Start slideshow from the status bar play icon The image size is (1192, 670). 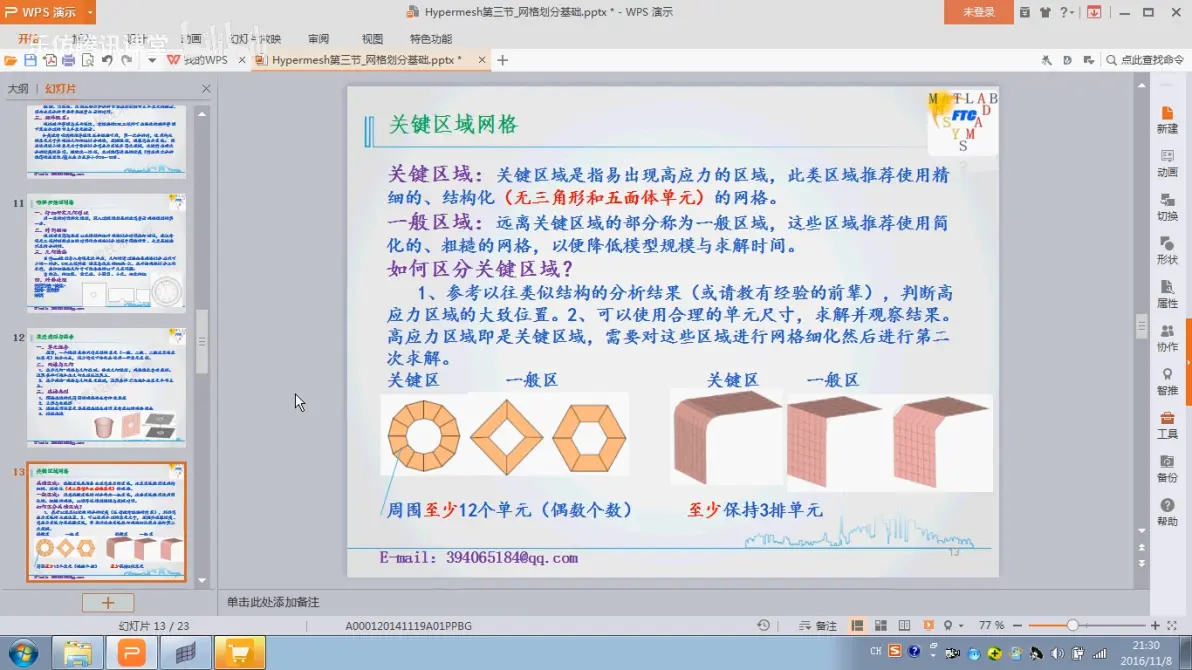(928, 626)
